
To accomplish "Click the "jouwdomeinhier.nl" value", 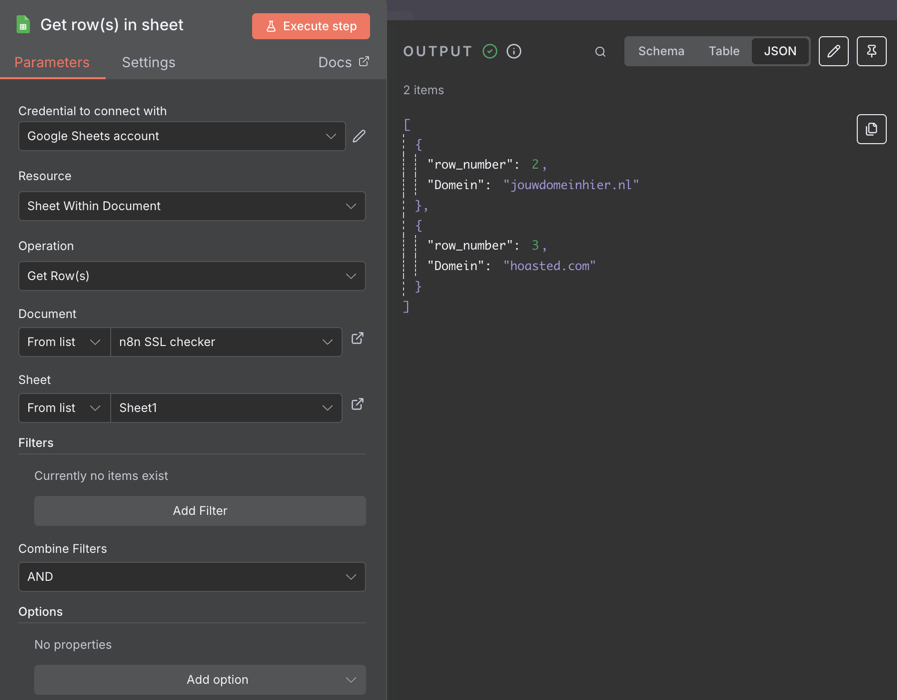I will 571,185.
